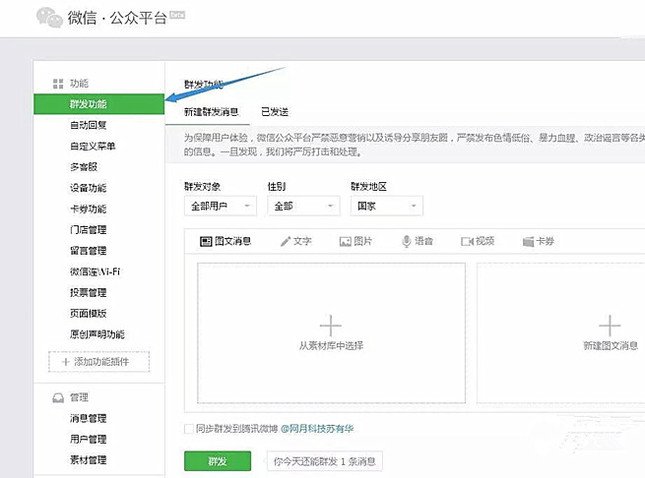Open 消息管理 in sidebar
The width and height of the screenshot is (645, 478).
point(88,418)
